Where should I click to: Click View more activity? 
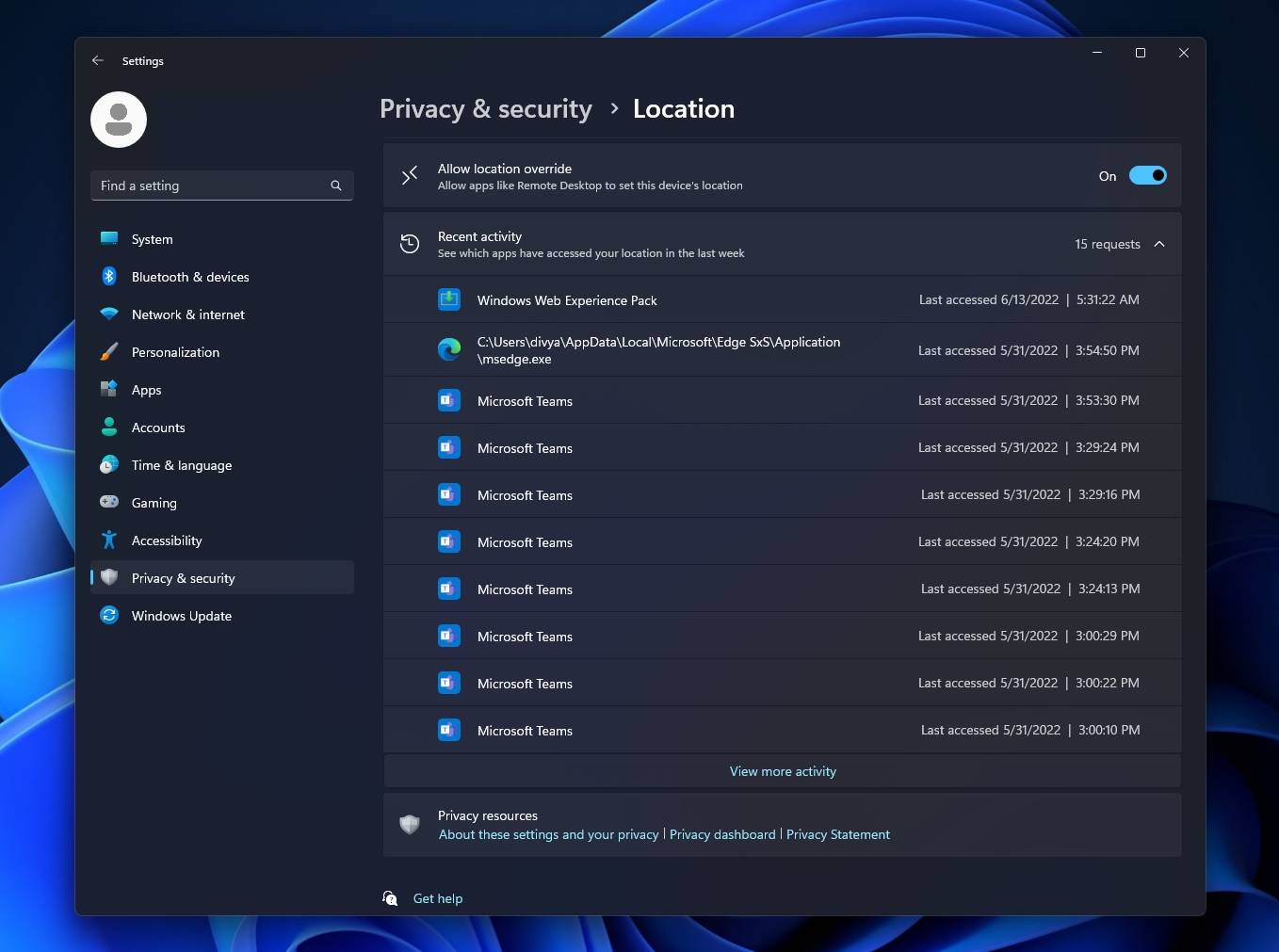[782, 771]
